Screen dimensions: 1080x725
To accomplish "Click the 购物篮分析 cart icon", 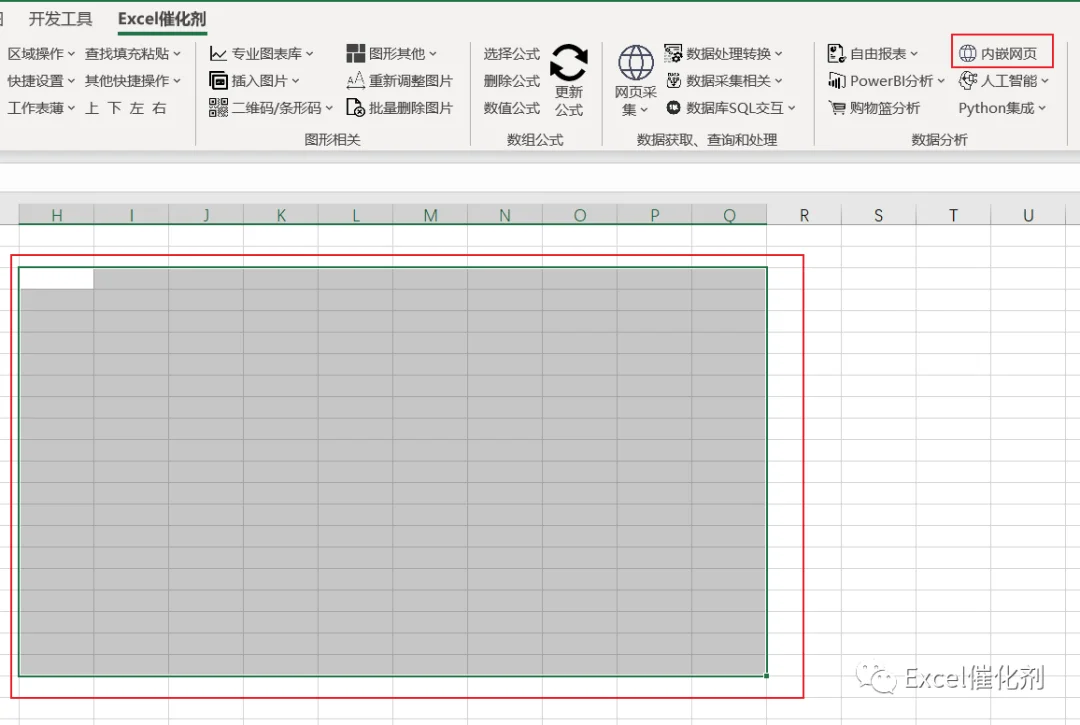I will point(836,108).
